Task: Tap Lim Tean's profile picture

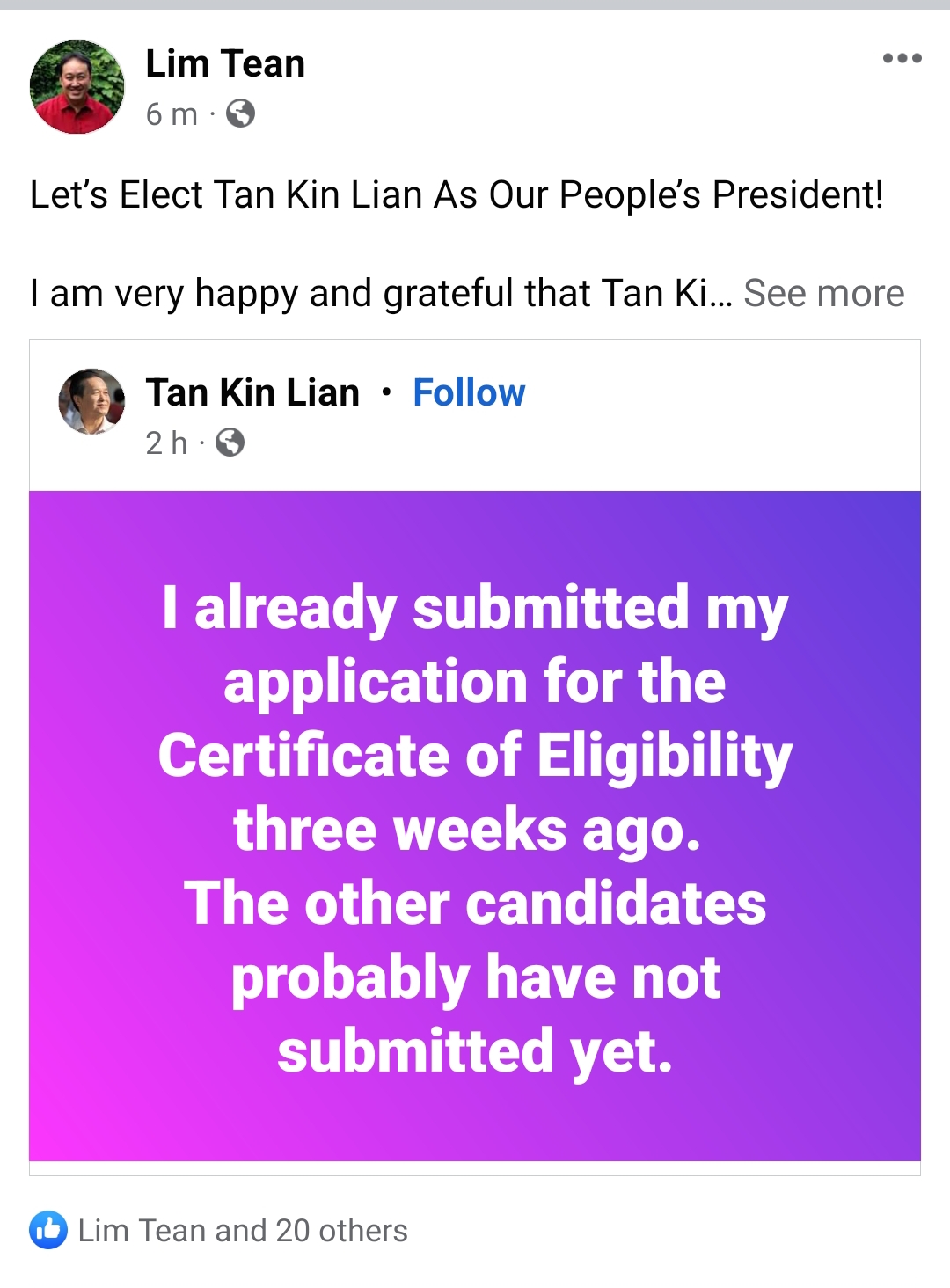Action: pyautogui.click(x=77, y=87)
